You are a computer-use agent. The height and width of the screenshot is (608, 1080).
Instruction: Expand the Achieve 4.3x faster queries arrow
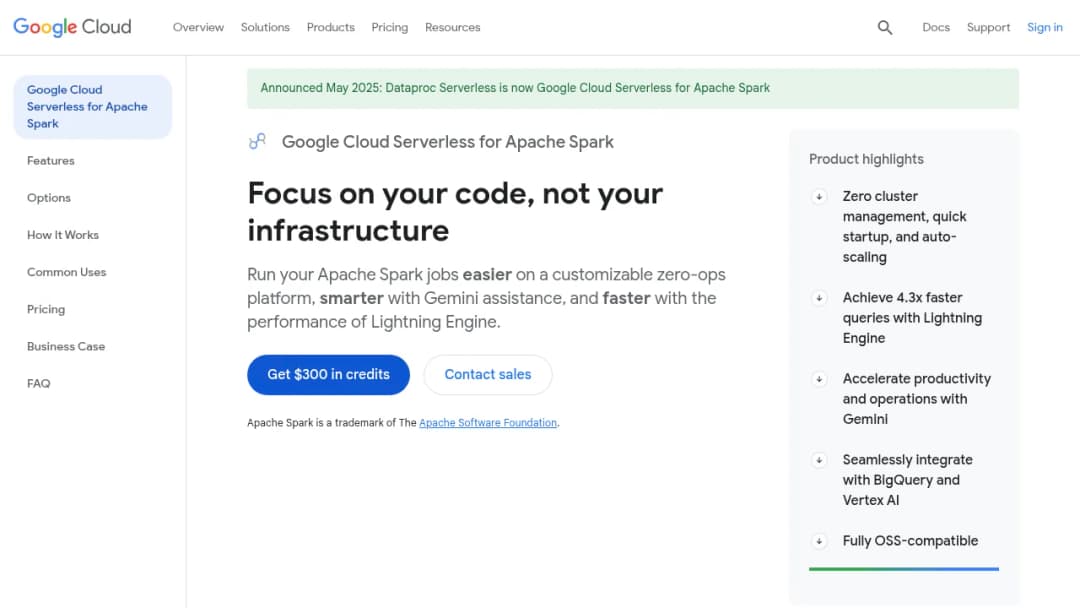819,298
